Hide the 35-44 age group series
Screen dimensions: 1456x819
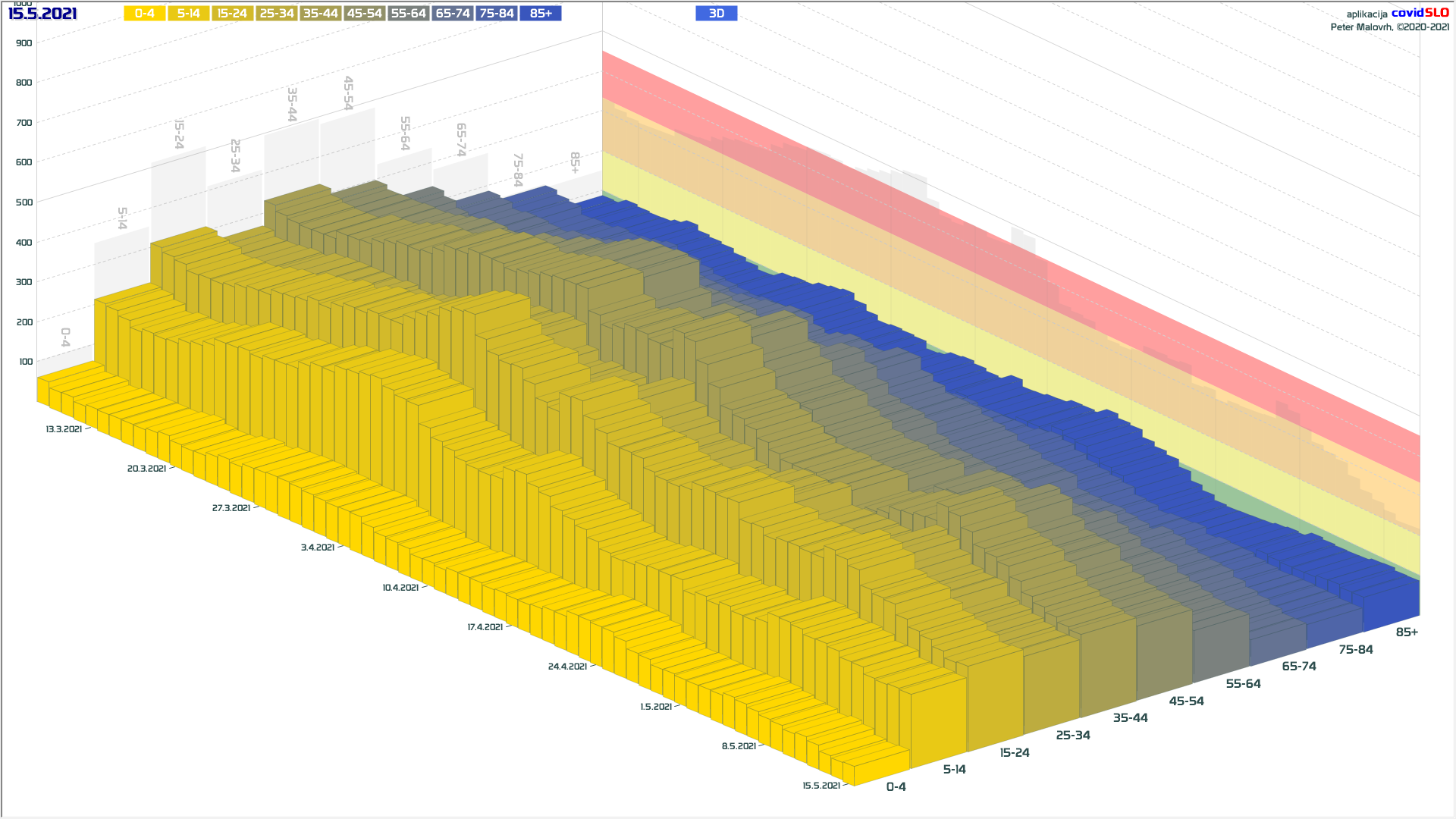click(x=320, y=14)
